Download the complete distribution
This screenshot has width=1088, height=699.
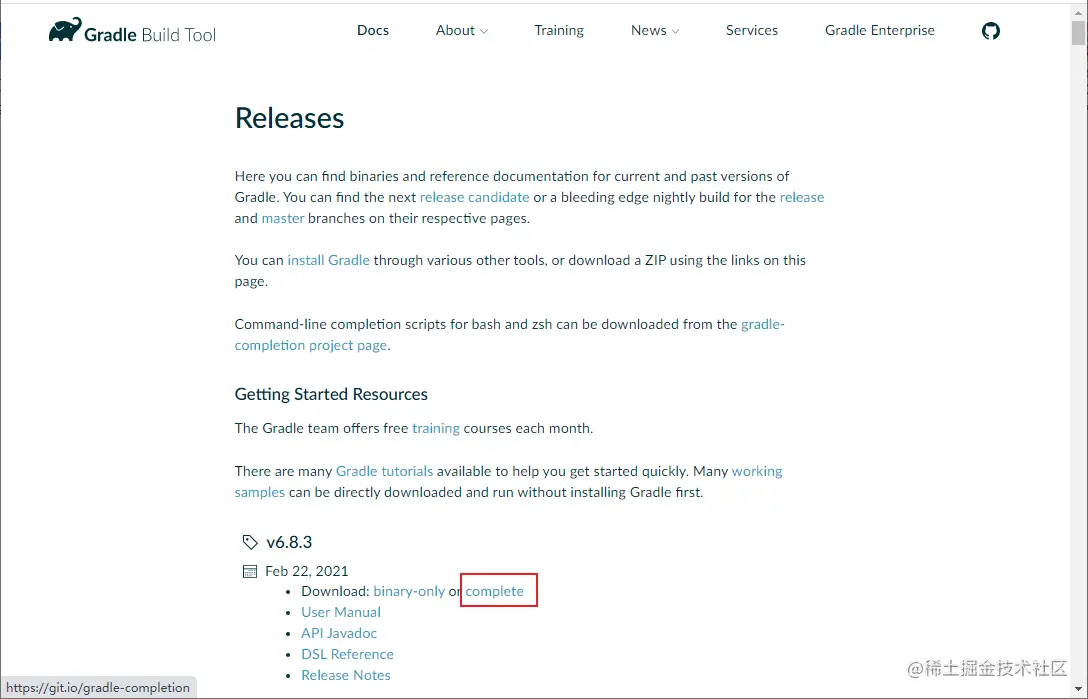point(494,591)
